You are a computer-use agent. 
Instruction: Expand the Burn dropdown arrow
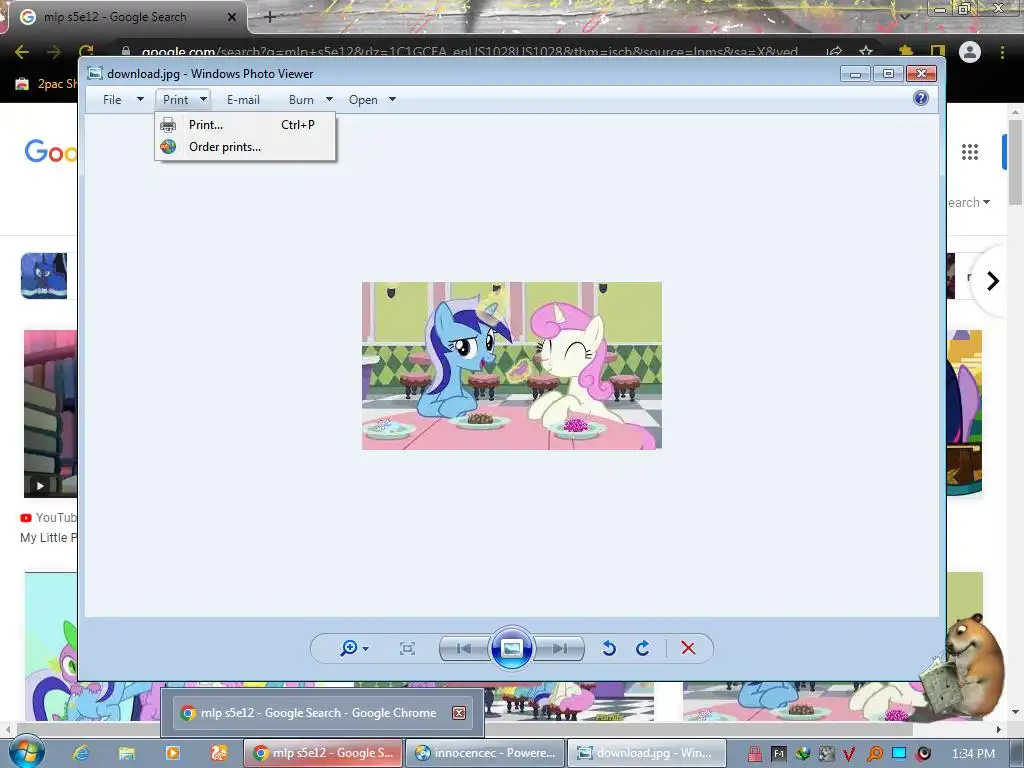coord(329,99)
